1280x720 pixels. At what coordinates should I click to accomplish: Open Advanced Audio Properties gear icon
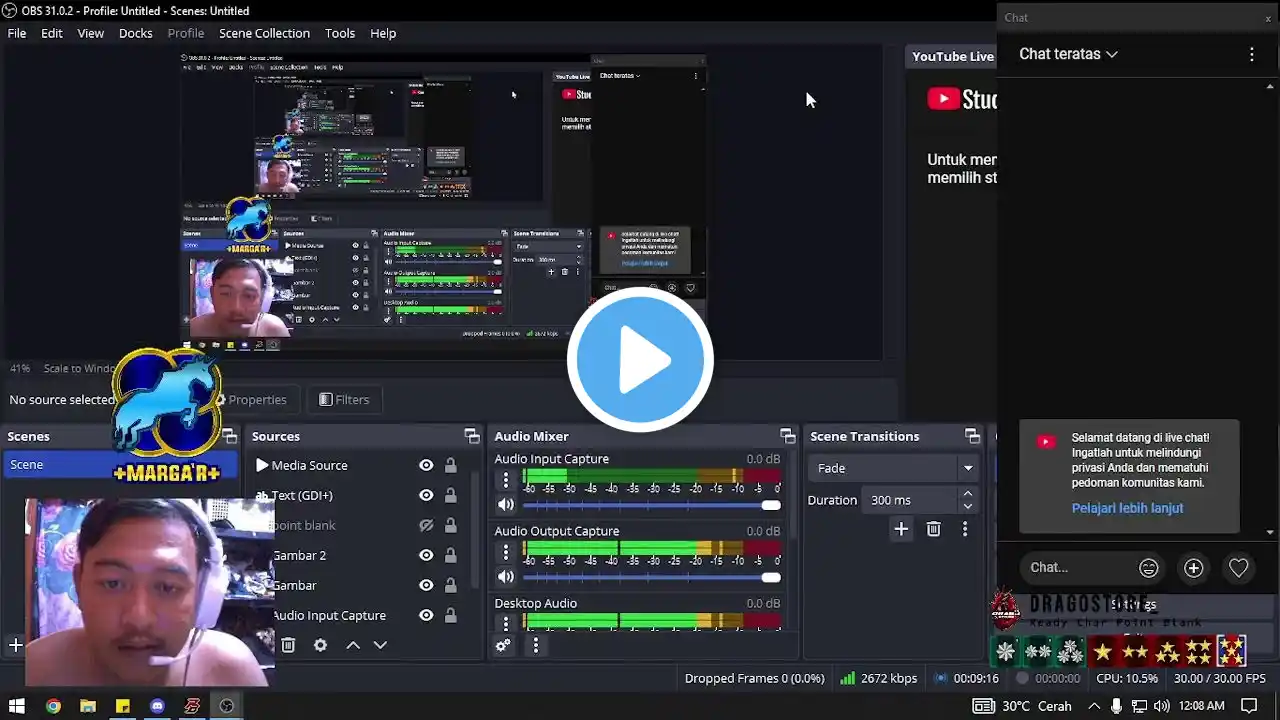503,646
